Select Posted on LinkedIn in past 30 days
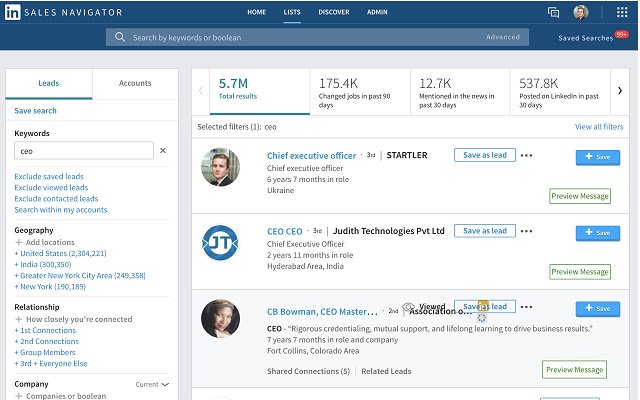The image size is (640, 400). click(560, 91)
